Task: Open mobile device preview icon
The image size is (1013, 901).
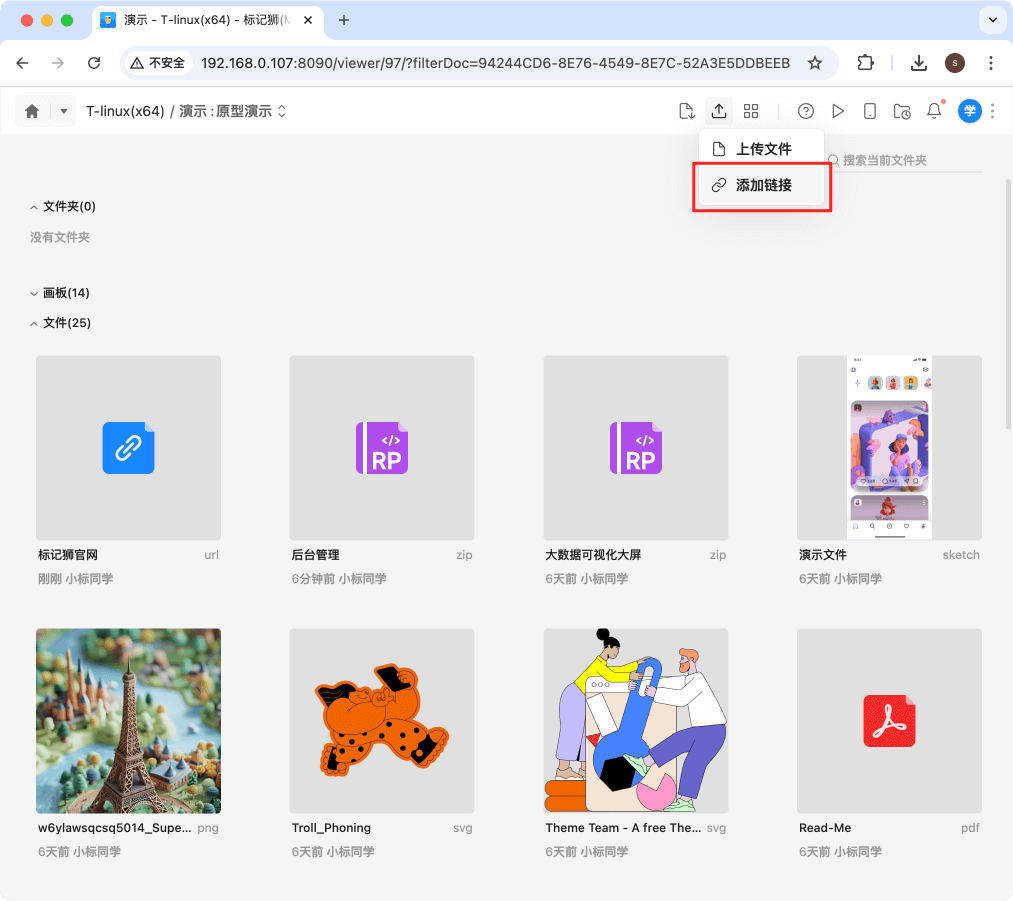Action: coord(870,111)
